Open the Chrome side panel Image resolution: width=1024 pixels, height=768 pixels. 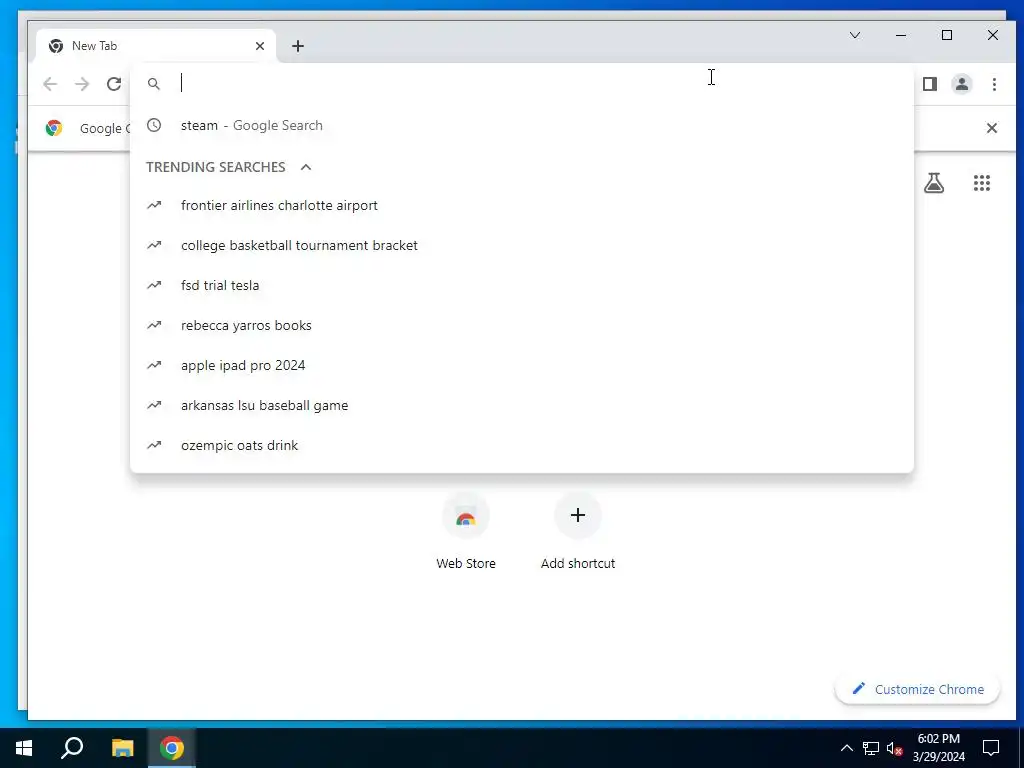(x=930, y=84)
